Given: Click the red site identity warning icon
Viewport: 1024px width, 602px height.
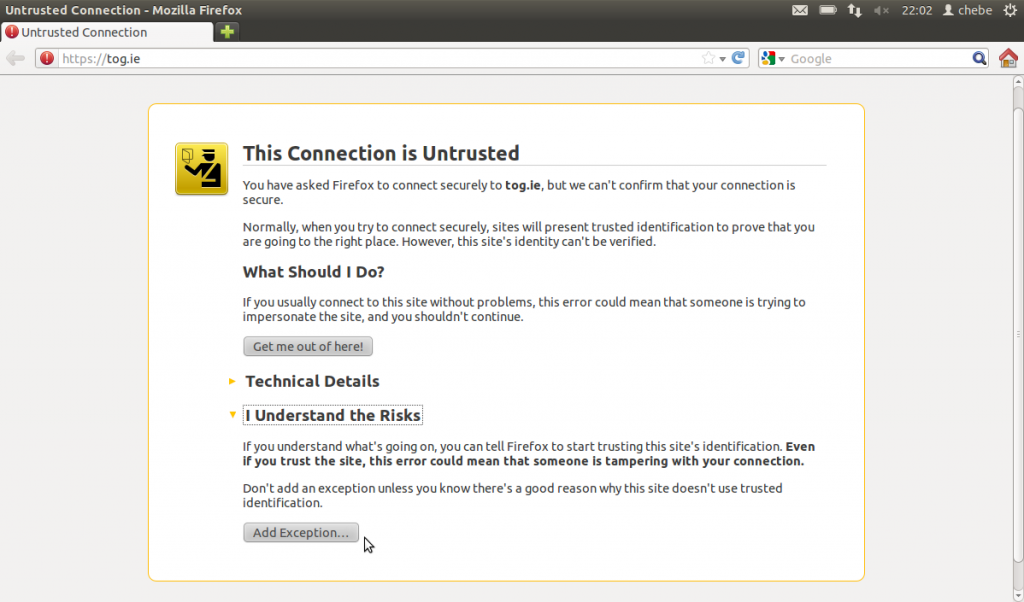Looking at the screenshot, I should point(46,58).
